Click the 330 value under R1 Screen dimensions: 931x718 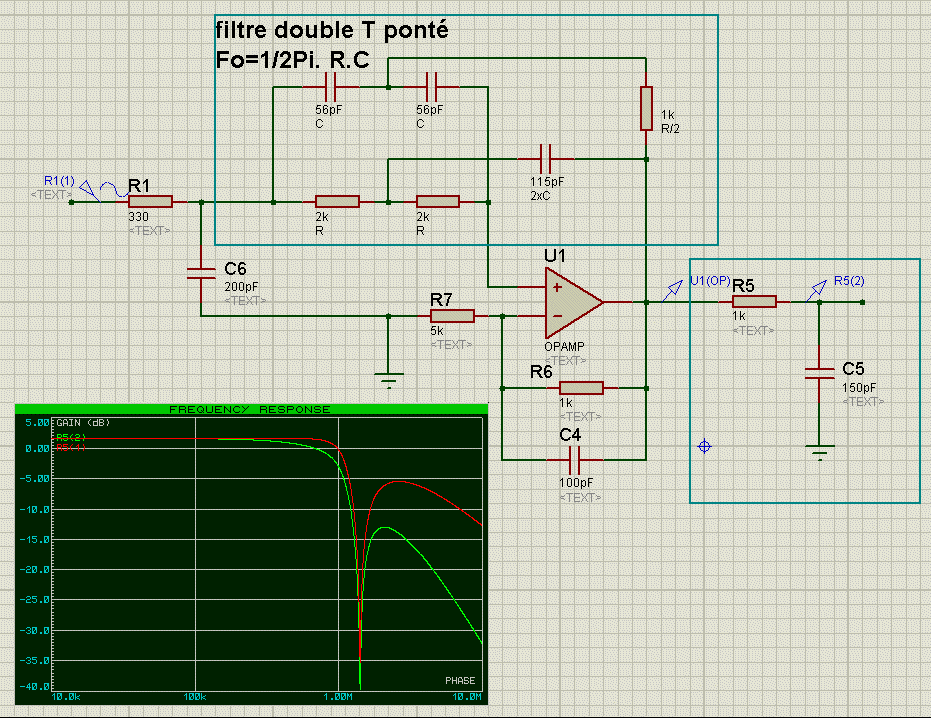pyautogui.click(x=138, y=217)
